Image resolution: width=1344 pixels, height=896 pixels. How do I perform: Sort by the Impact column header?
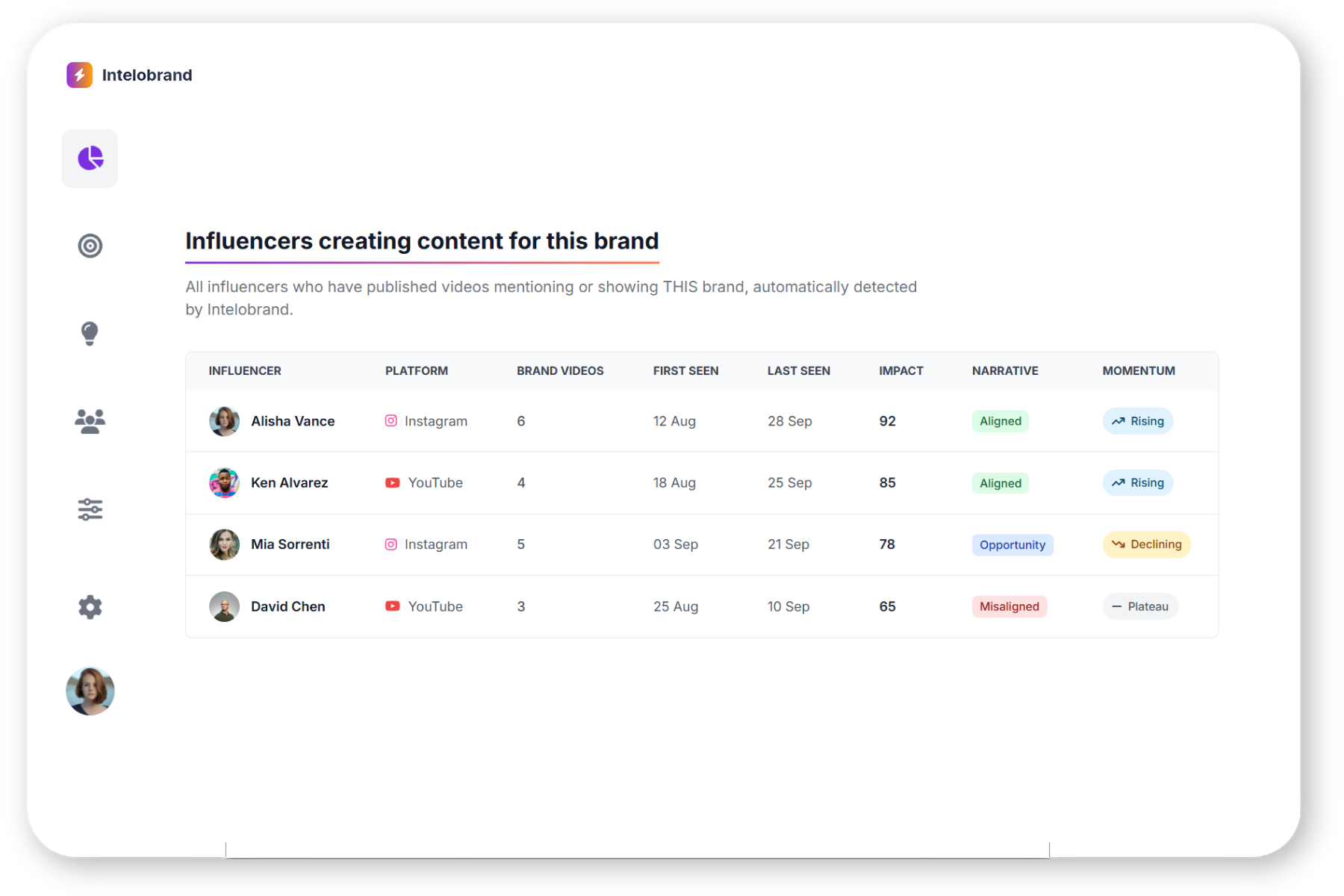pyautogui.click(x=900, y=370)
